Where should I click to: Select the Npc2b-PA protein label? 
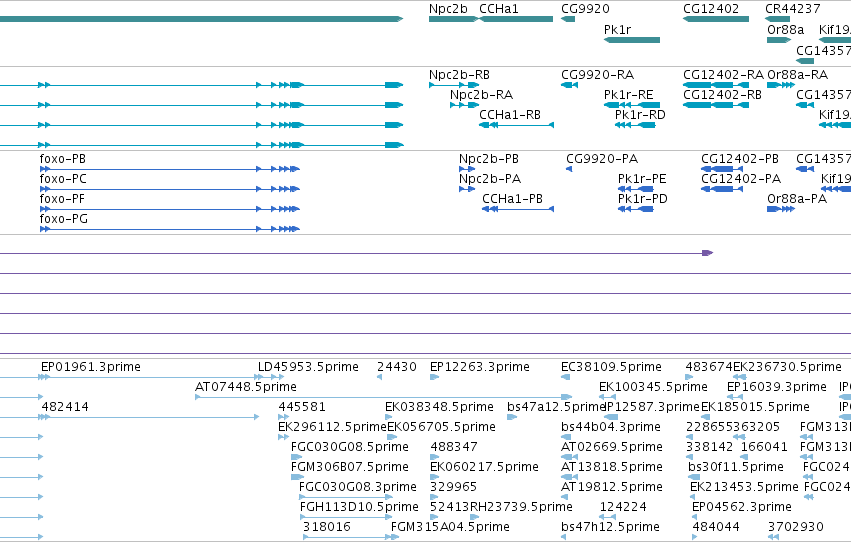pos(490,179)
